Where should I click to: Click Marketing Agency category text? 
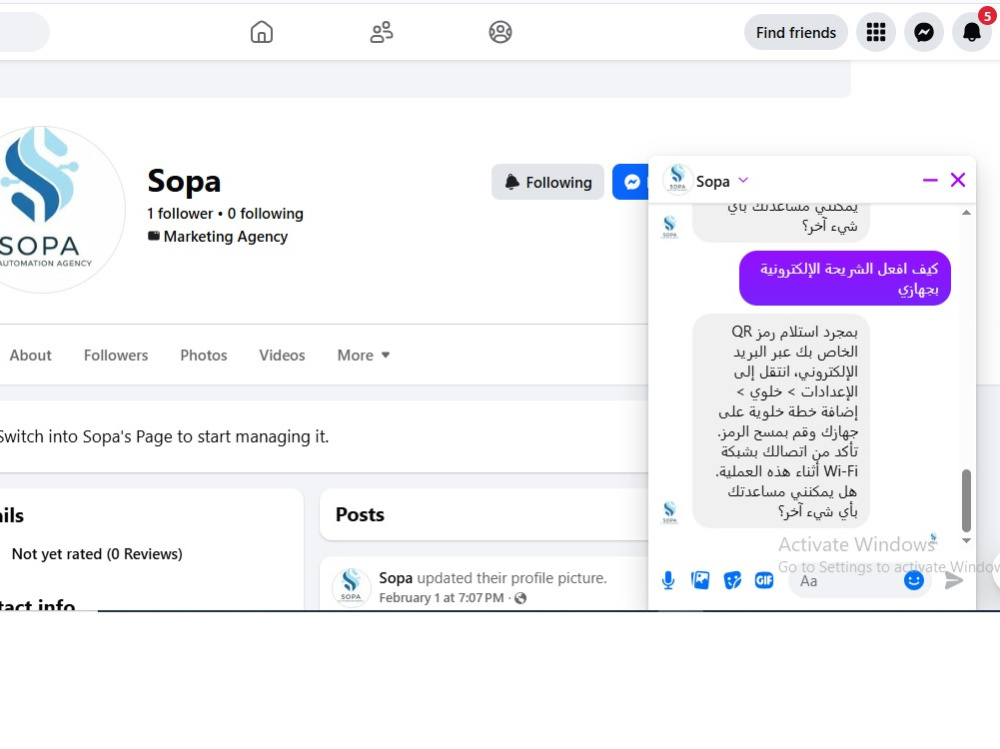[x=226, y=237]
